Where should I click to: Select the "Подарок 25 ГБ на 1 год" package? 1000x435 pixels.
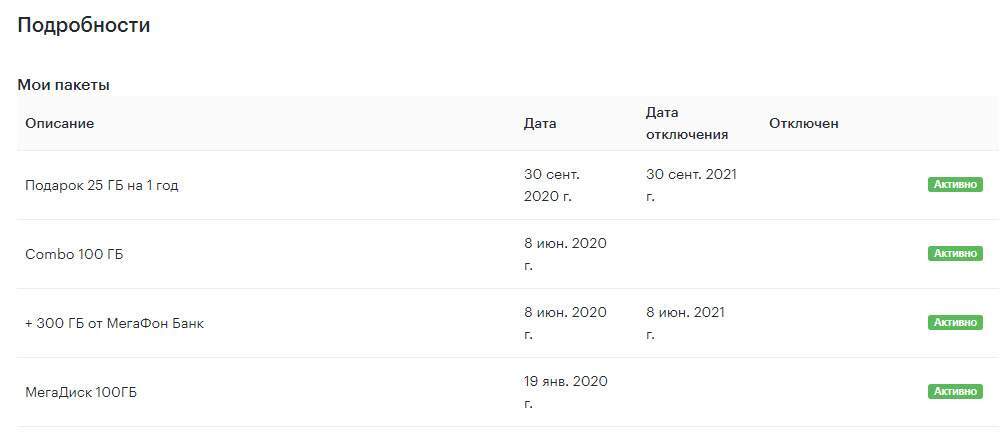pos(102,185)
